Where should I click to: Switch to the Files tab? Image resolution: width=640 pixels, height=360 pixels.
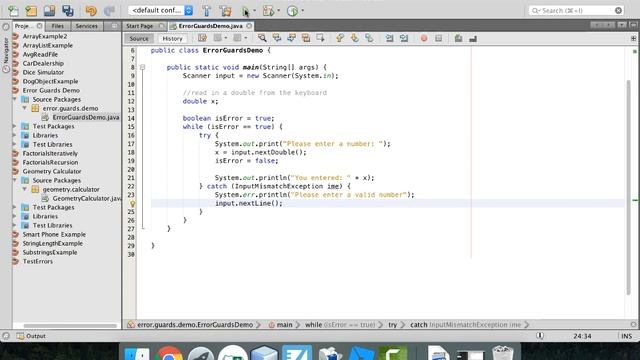click(x=58, y=26)
